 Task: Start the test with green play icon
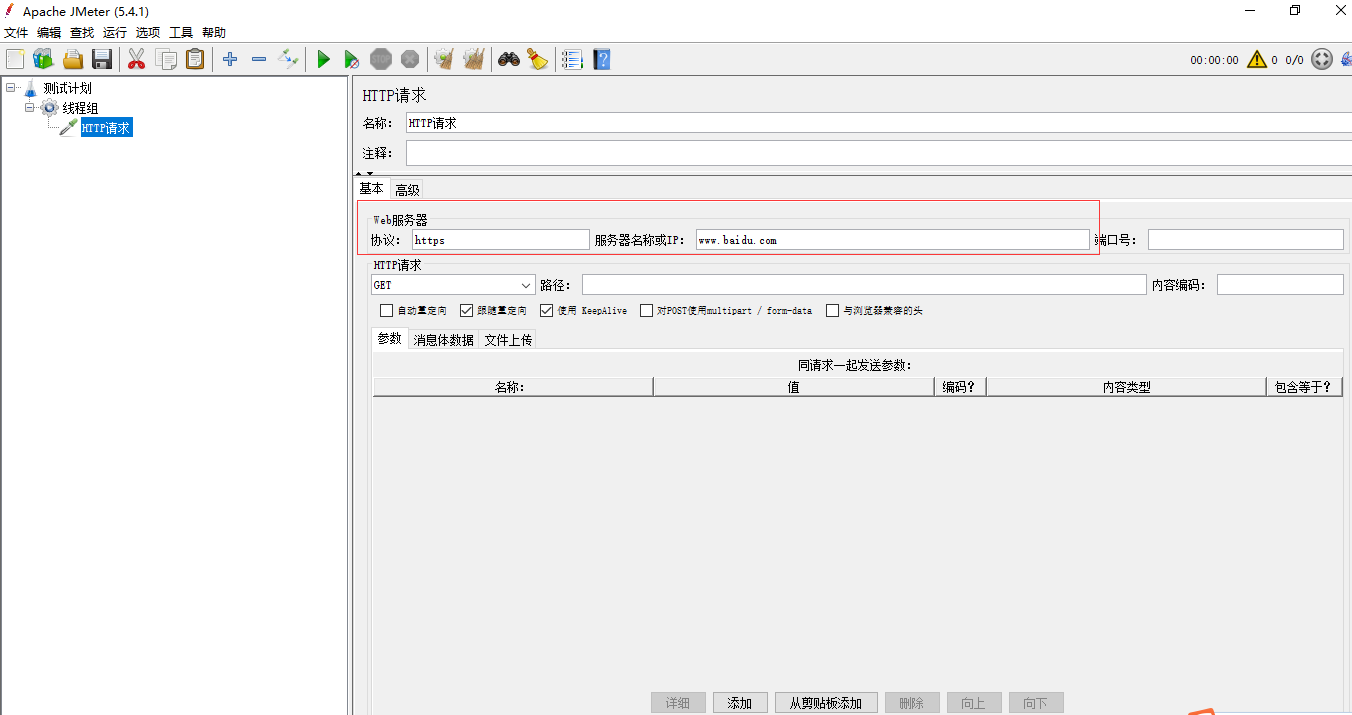(323, 59)
